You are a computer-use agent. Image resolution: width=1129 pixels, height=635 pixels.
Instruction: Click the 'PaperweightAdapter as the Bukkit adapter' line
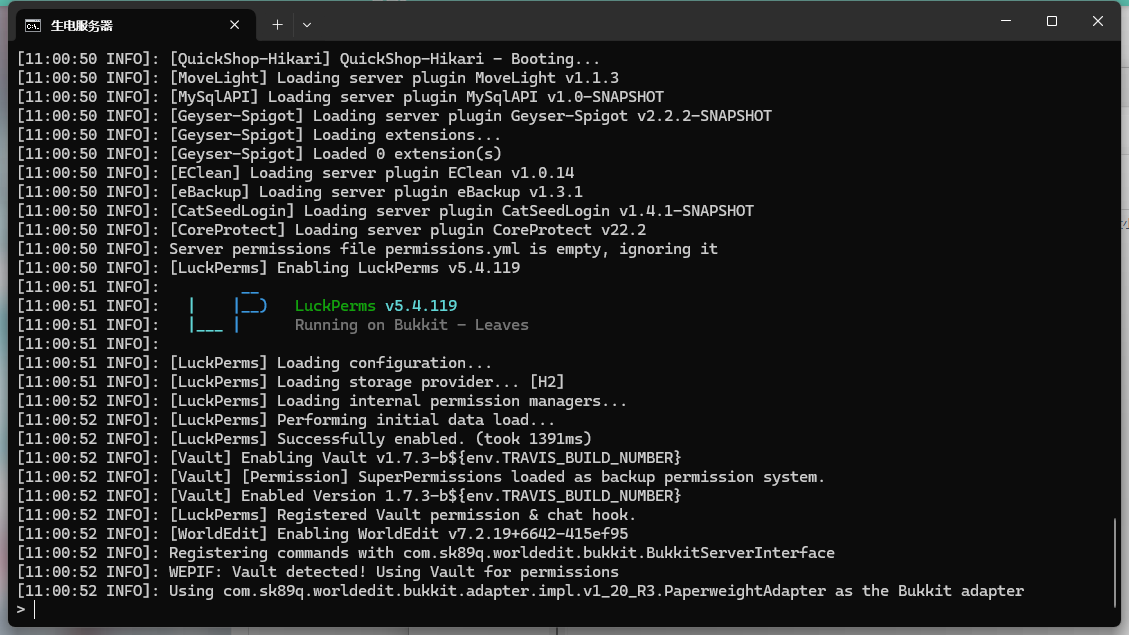click(520, 591)
